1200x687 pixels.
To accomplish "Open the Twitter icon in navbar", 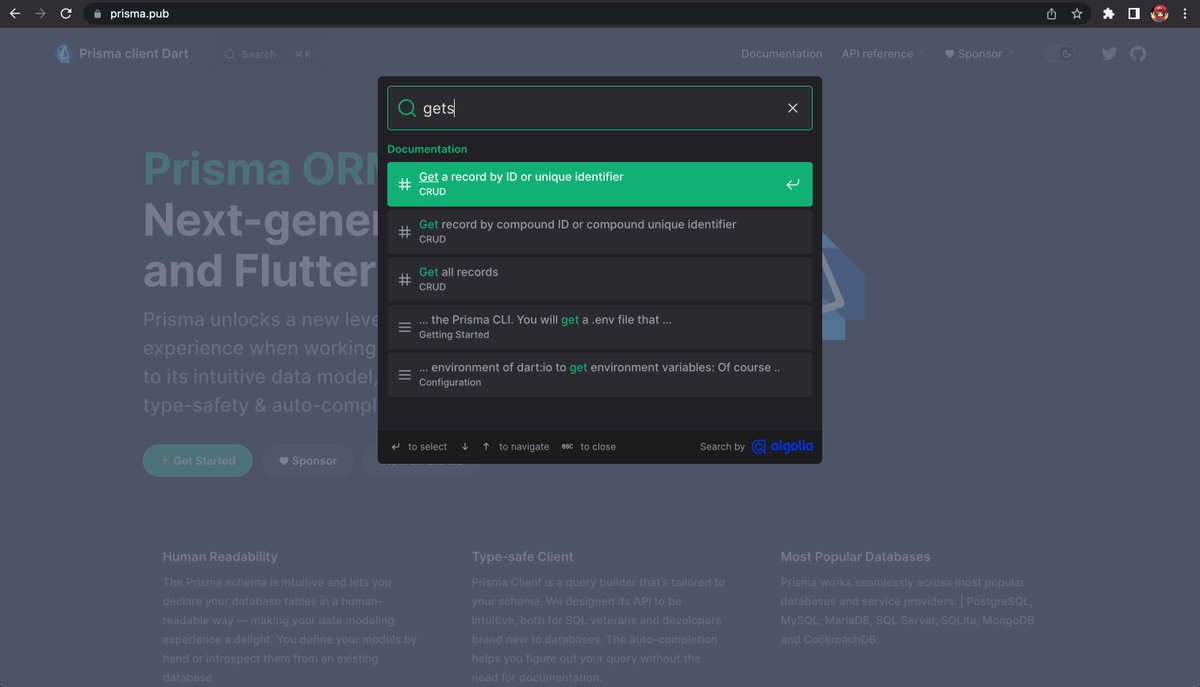I will click(1109, 54).
